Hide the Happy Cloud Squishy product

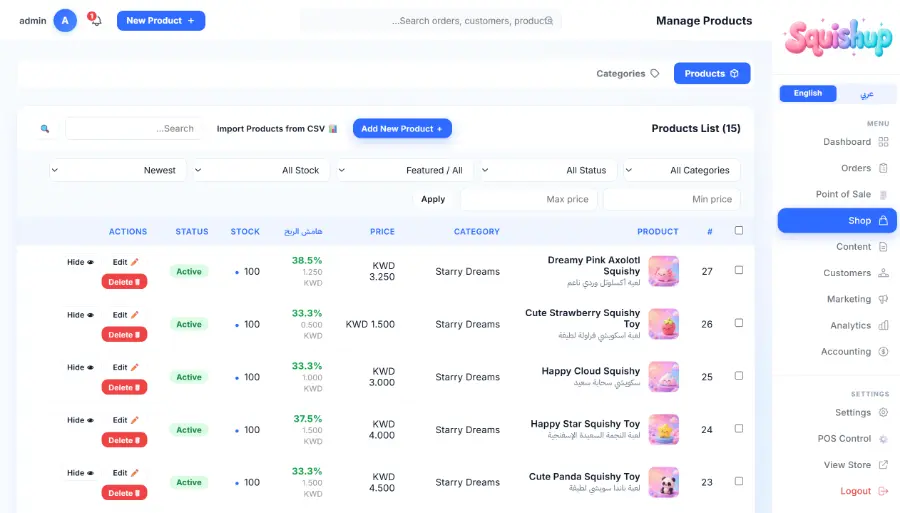pyautogui.click(x=80, y=367)
